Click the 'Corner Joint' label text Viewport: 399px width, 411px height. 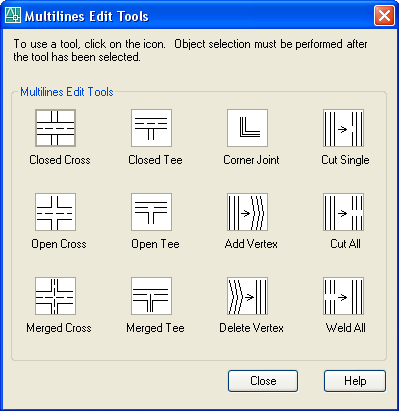pos(251,160)
